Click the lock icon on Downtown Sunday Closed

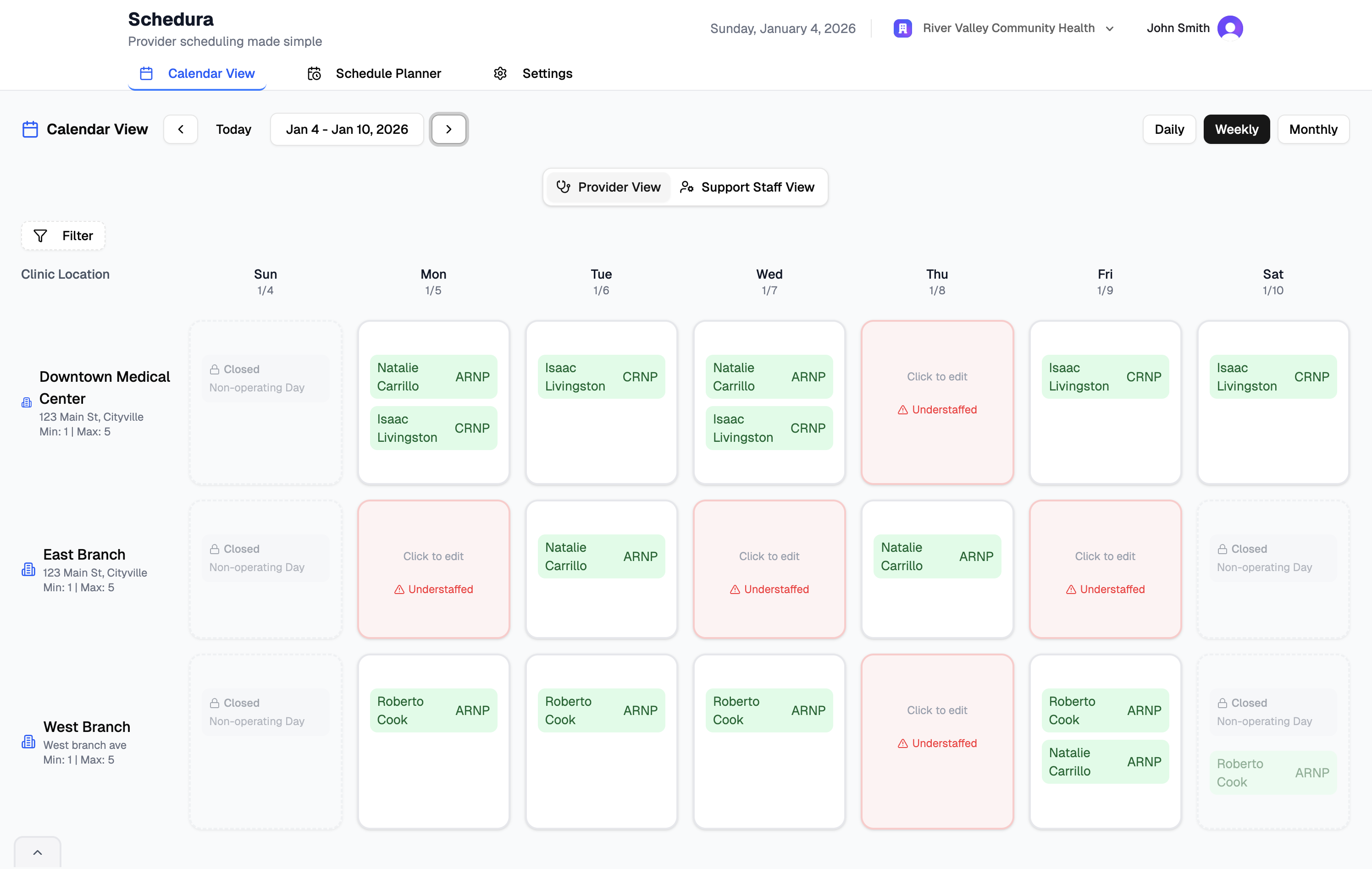215,369
